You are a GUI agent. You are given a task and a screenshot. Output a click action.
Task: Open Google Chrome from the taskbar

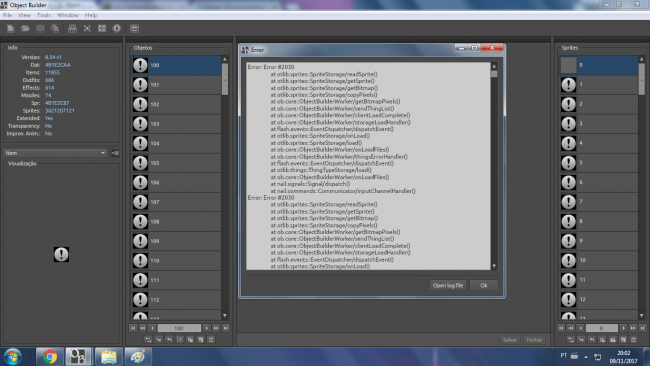50,356
